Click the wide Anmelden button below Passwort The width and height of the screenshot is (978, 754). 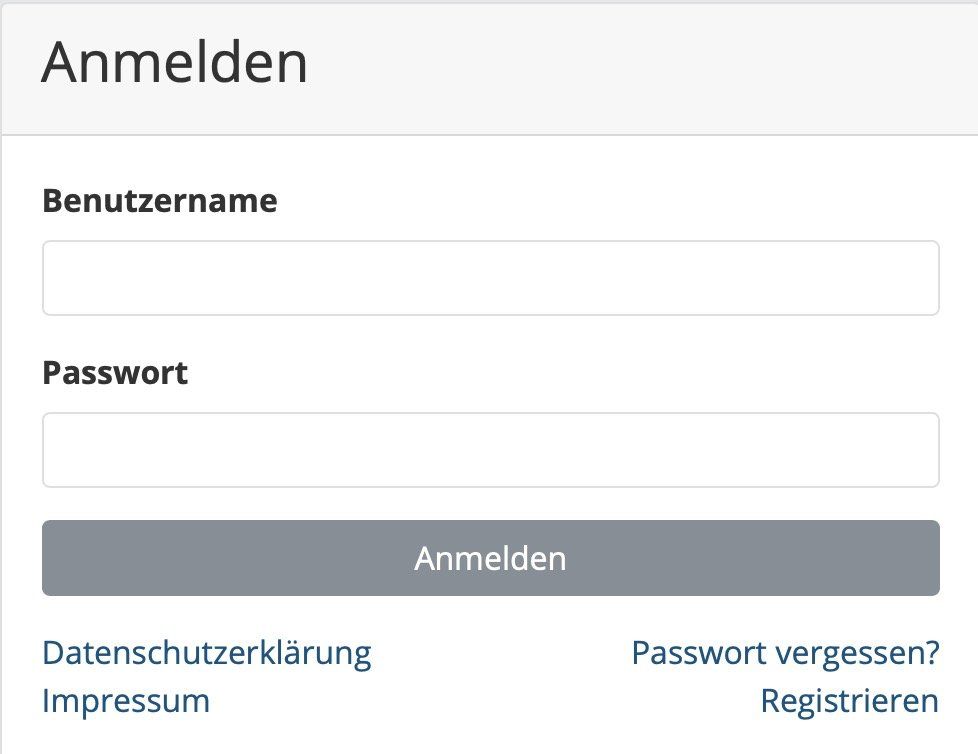pos(490,558)
